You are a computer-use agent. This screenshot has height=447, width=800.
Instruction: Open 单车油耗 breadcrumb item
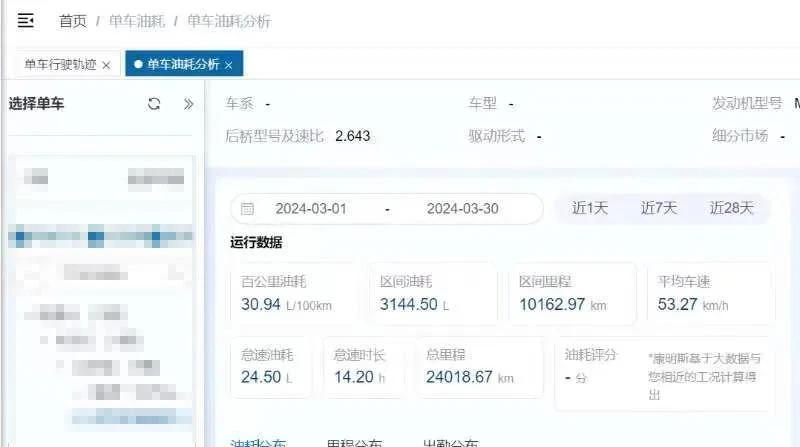137,21
